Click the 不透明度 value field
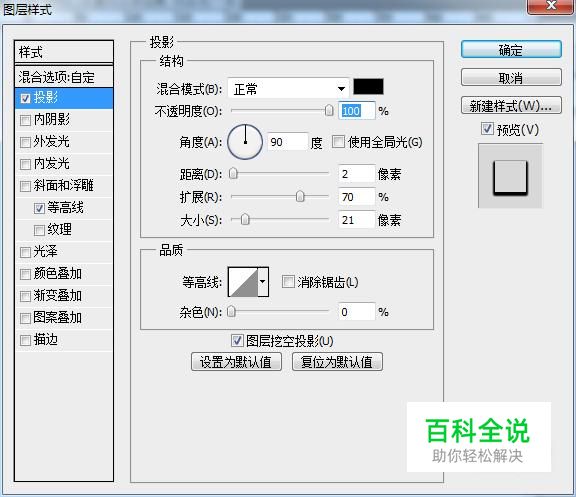The width and height of the screenshot is (576, 497). (x=356, y=111)
